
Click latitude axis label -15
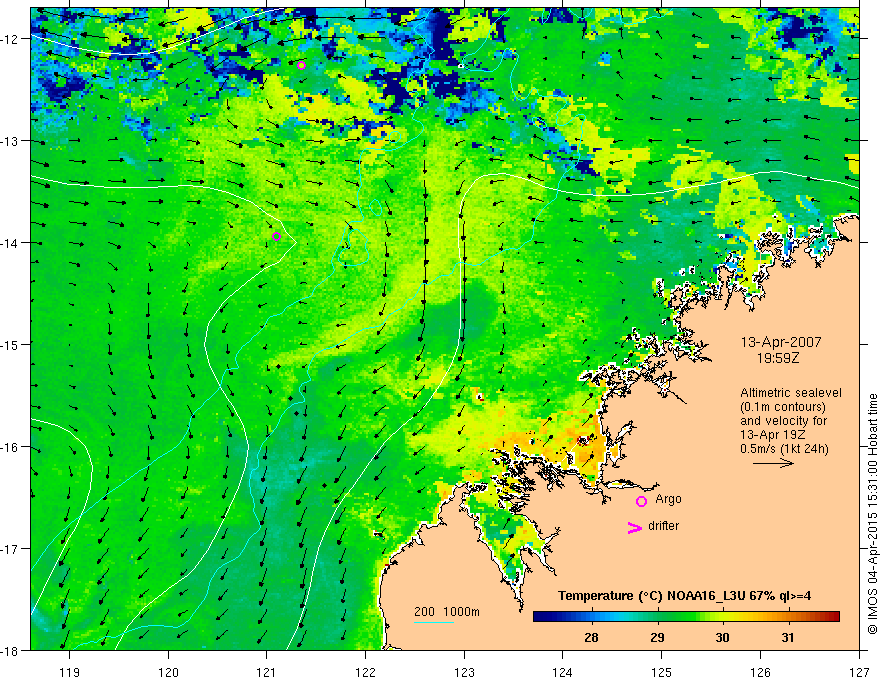11,344
